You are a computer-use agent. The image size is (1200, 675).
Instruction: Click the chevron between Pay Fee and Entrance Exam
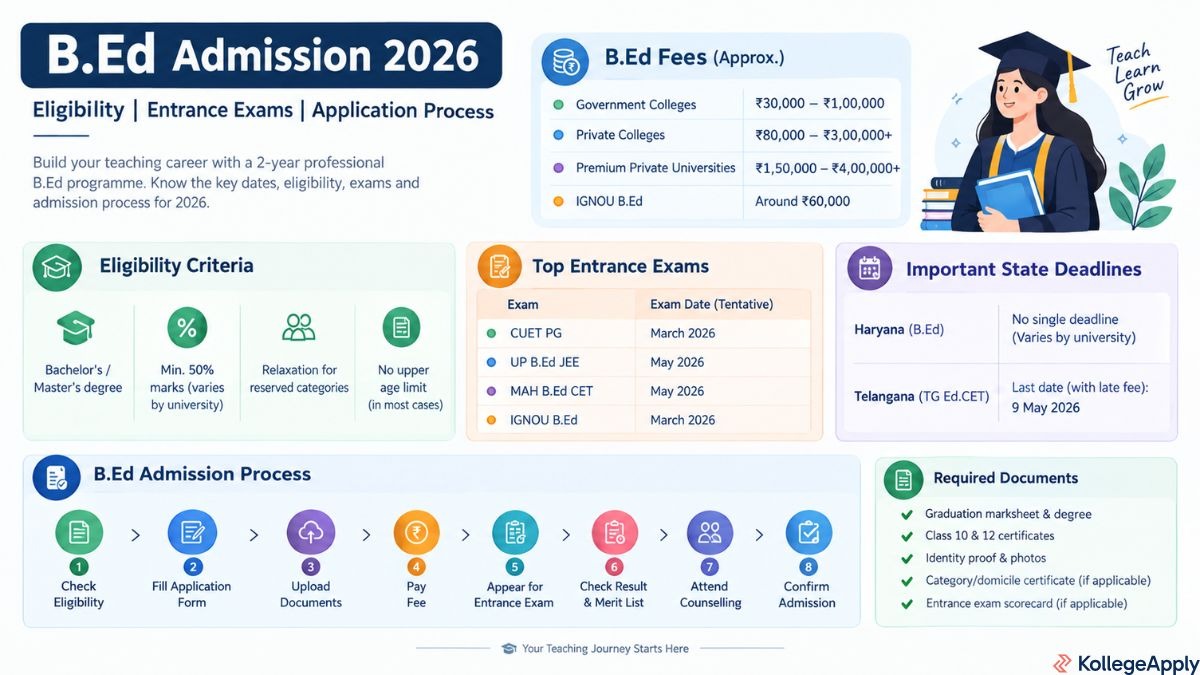[465, 535]
